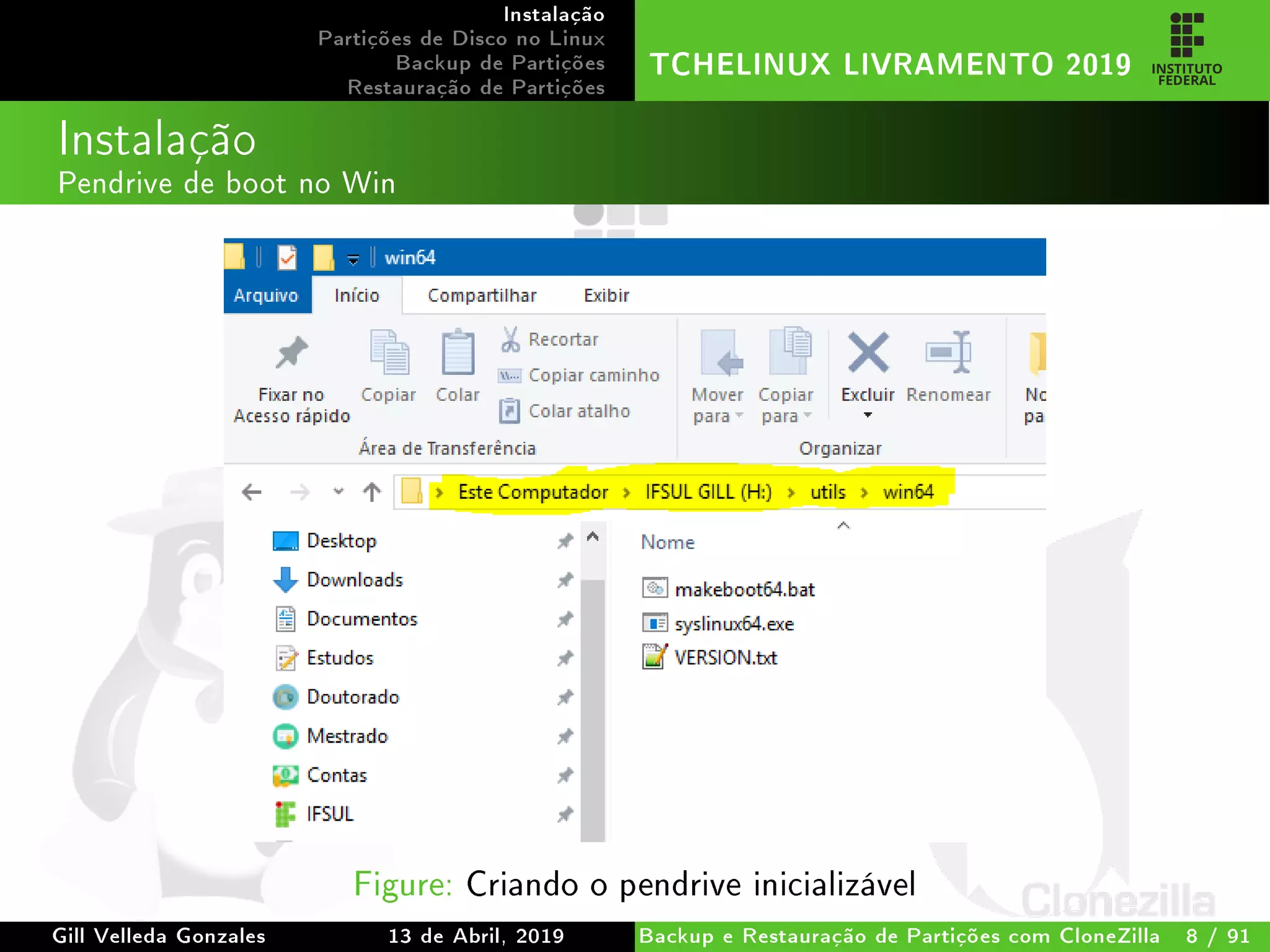Click Este Computador in address bar
This screenshot has width=1270, height=952.
[533, 492]
